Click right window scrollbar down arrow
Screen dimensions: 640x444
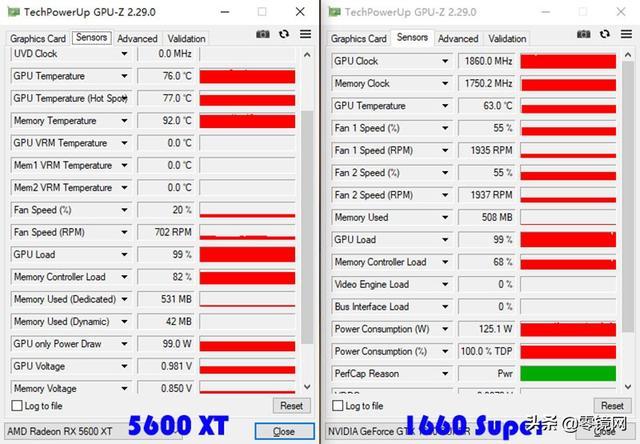click(628, 386)
